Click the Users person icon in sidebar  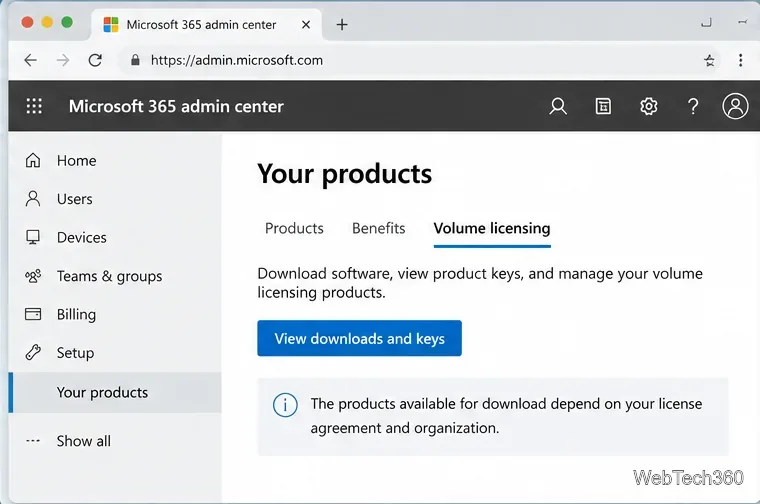pyautogui.click(x=33, y=199)
